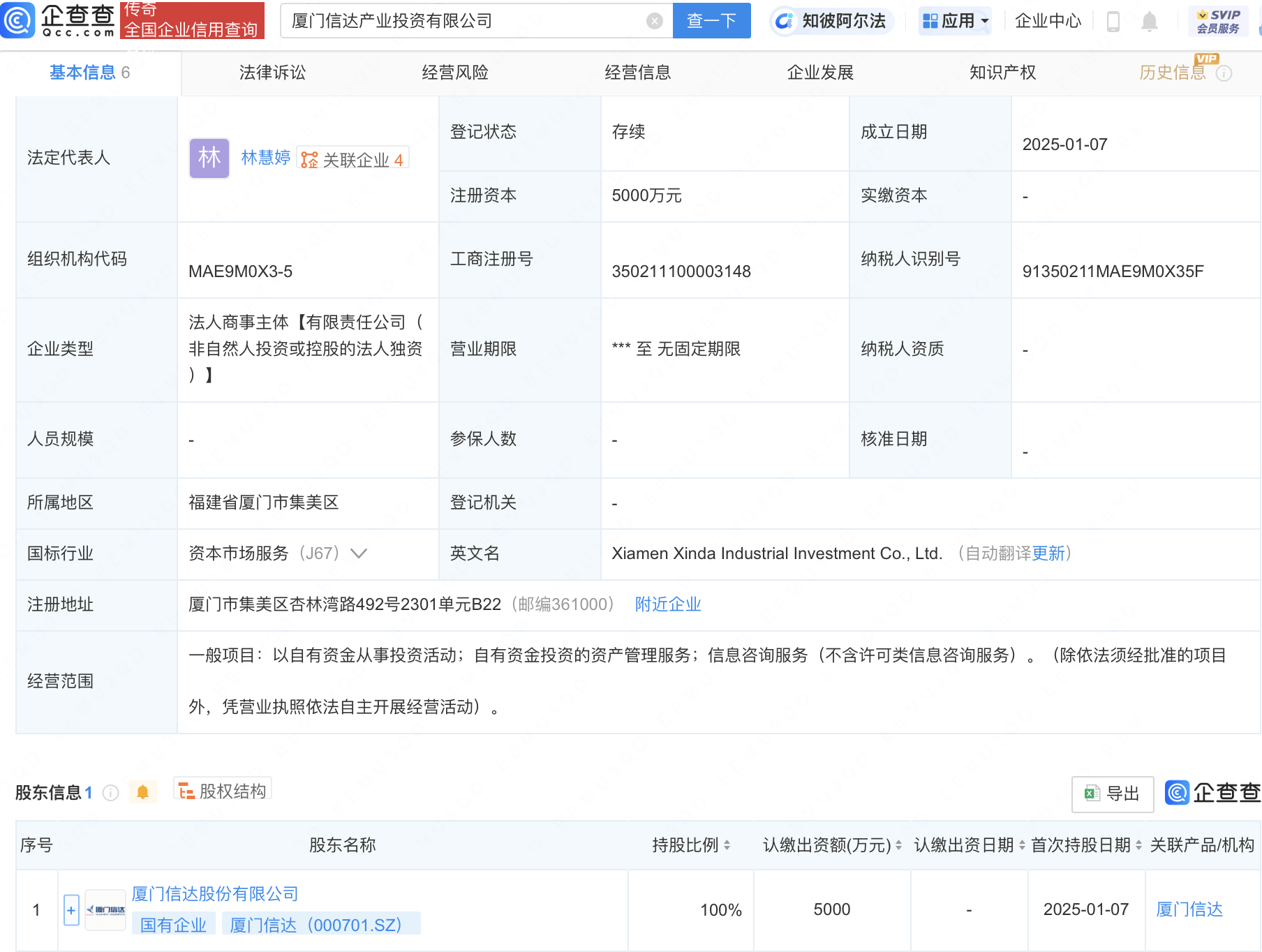The image size is (1262, 952).
Task: Switch to 知识产权 tab
Action: (1002, 73)
